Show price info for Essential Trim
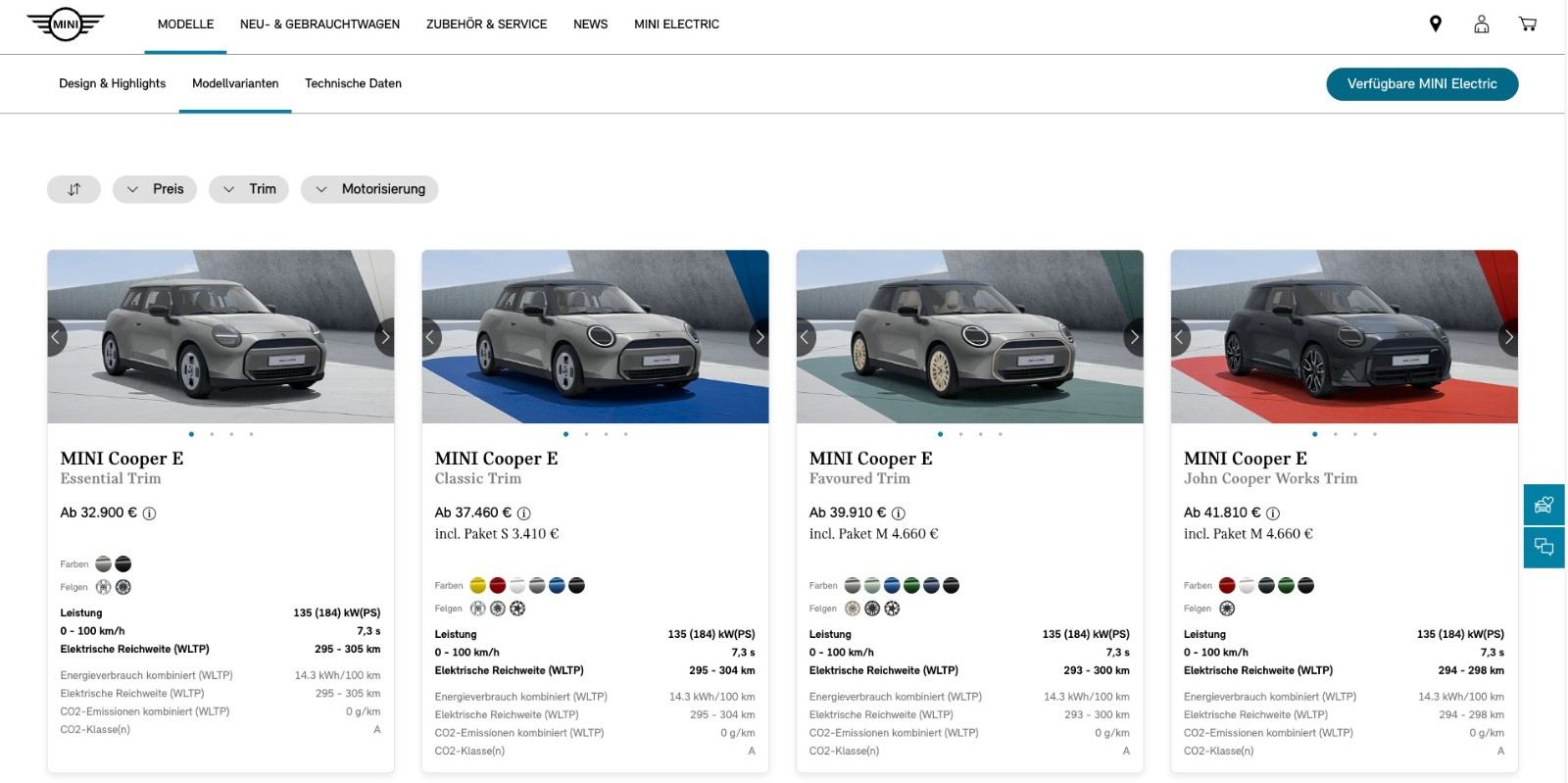Viewport: 1568px width, 783px height. (149, 514)
